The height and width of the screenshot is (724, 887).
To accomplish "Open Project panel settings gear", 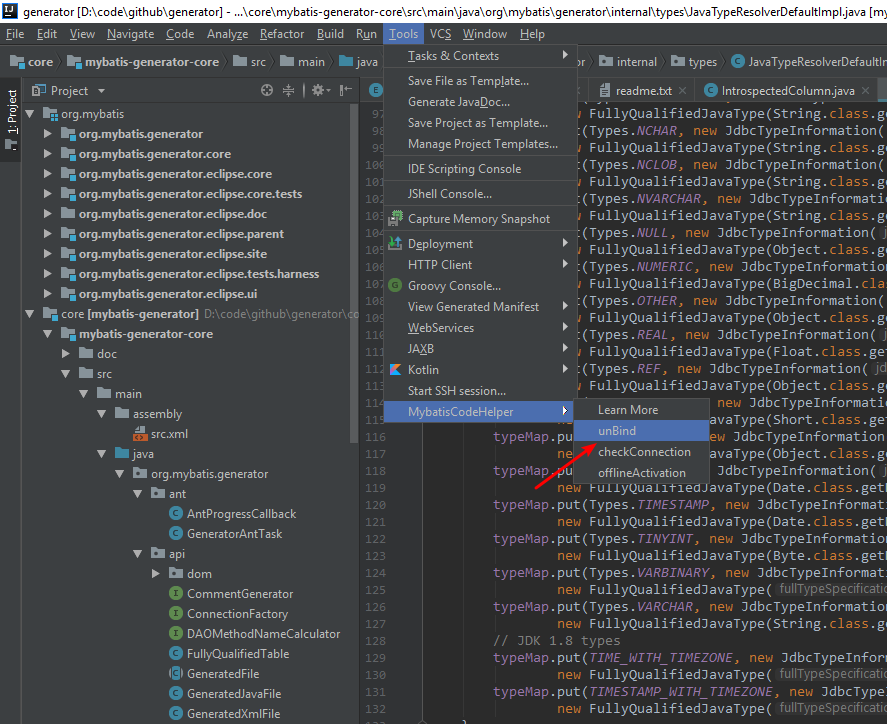I will tap(318, 90).
